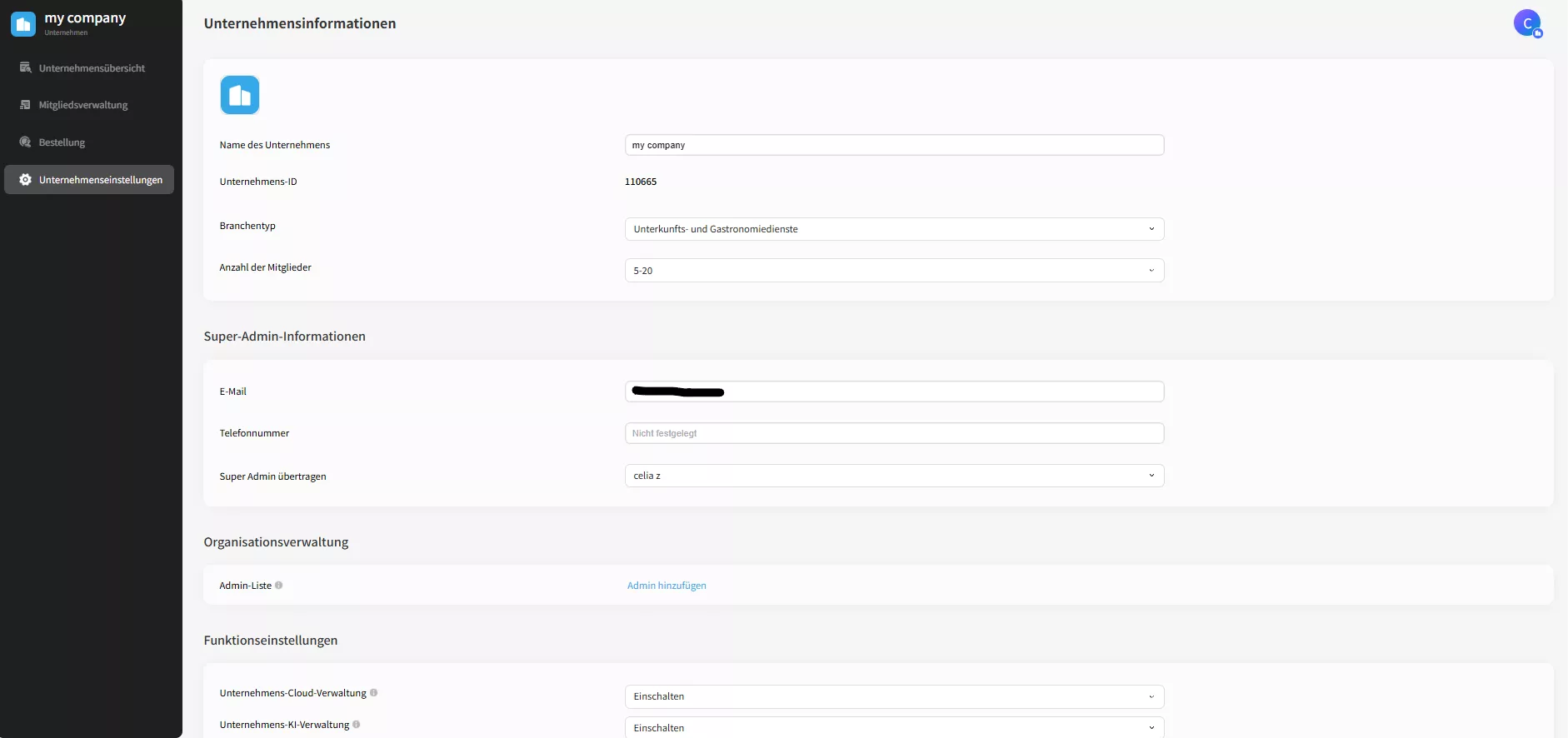The height and width of the screenshot is (738, 1568).
Task: Open the Branchentyp dropdown
Action: coord(894,229)
